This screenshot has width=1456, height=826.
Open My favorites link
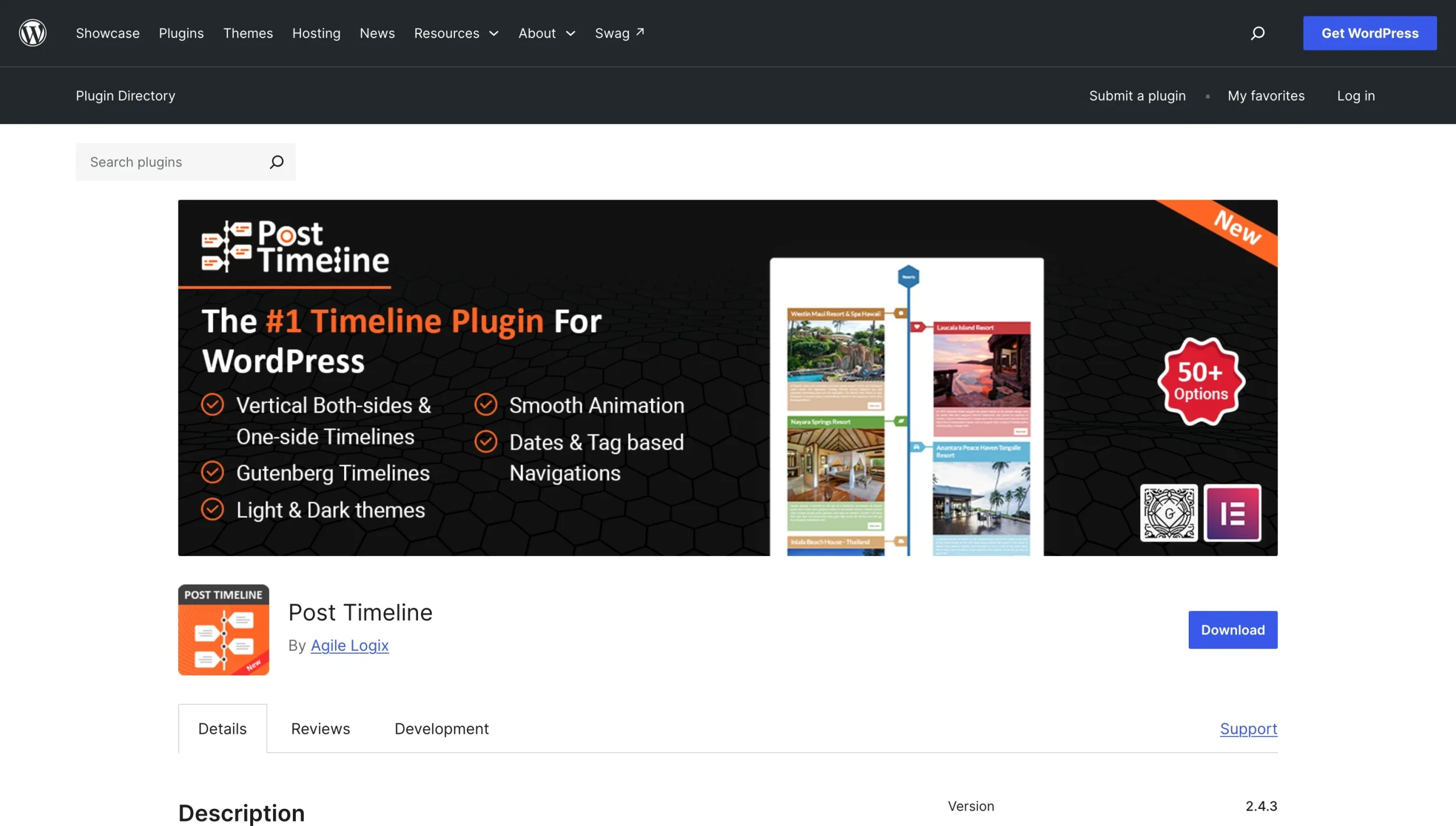tap(1266, 96)
